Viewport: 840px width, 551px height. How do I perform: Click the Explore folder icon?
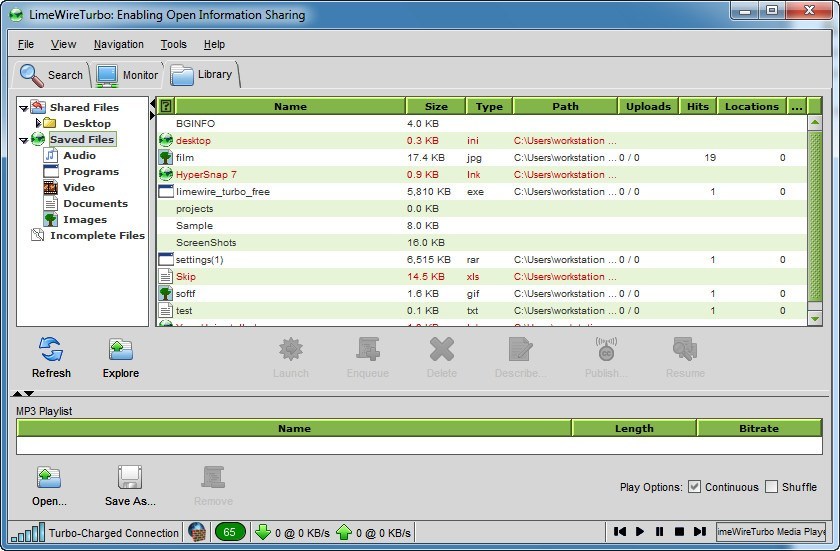click(120, 350)
